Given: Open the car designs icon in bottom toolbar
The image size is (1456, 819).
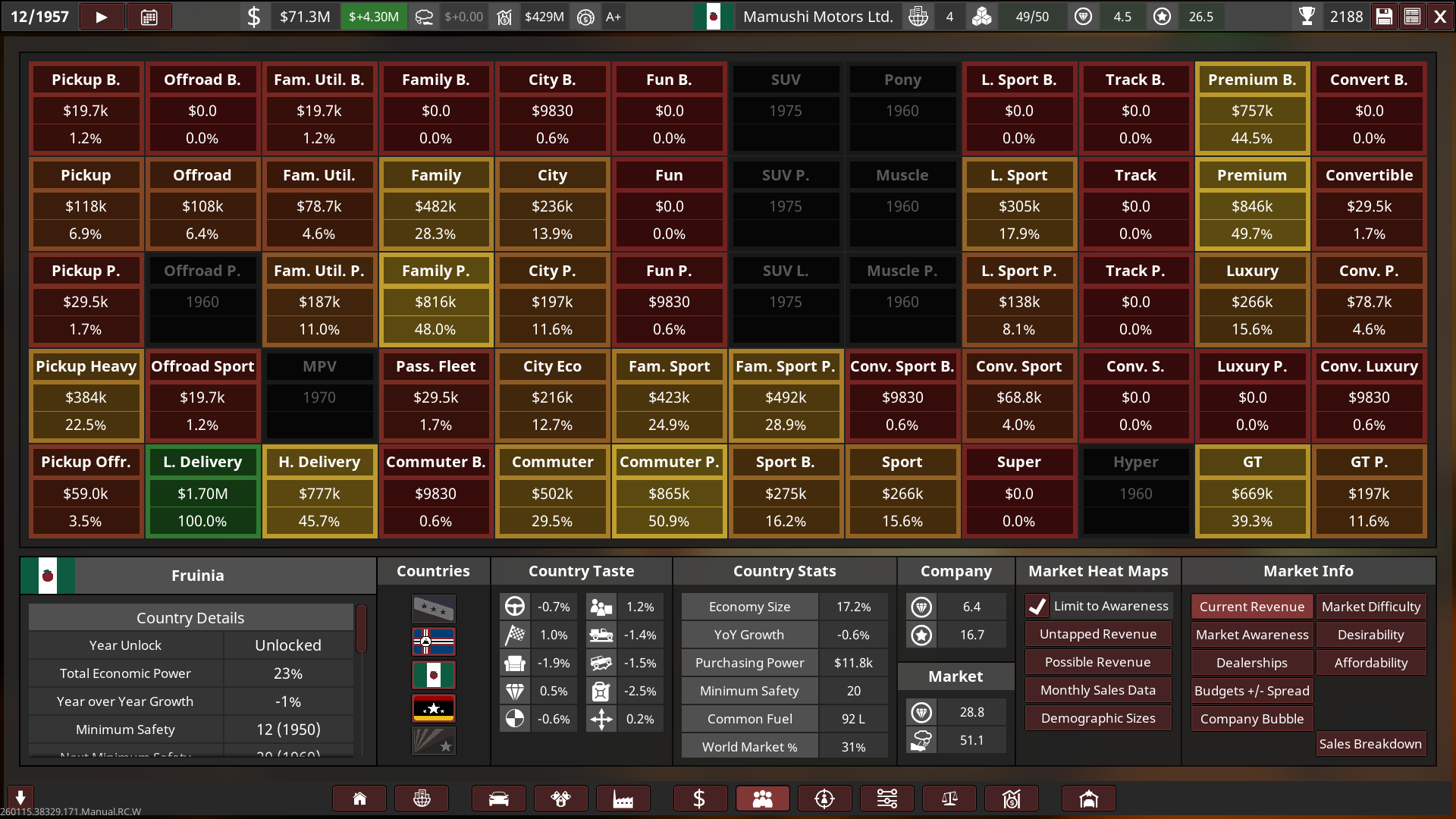Looking at the screenshot, I should 498,799.
